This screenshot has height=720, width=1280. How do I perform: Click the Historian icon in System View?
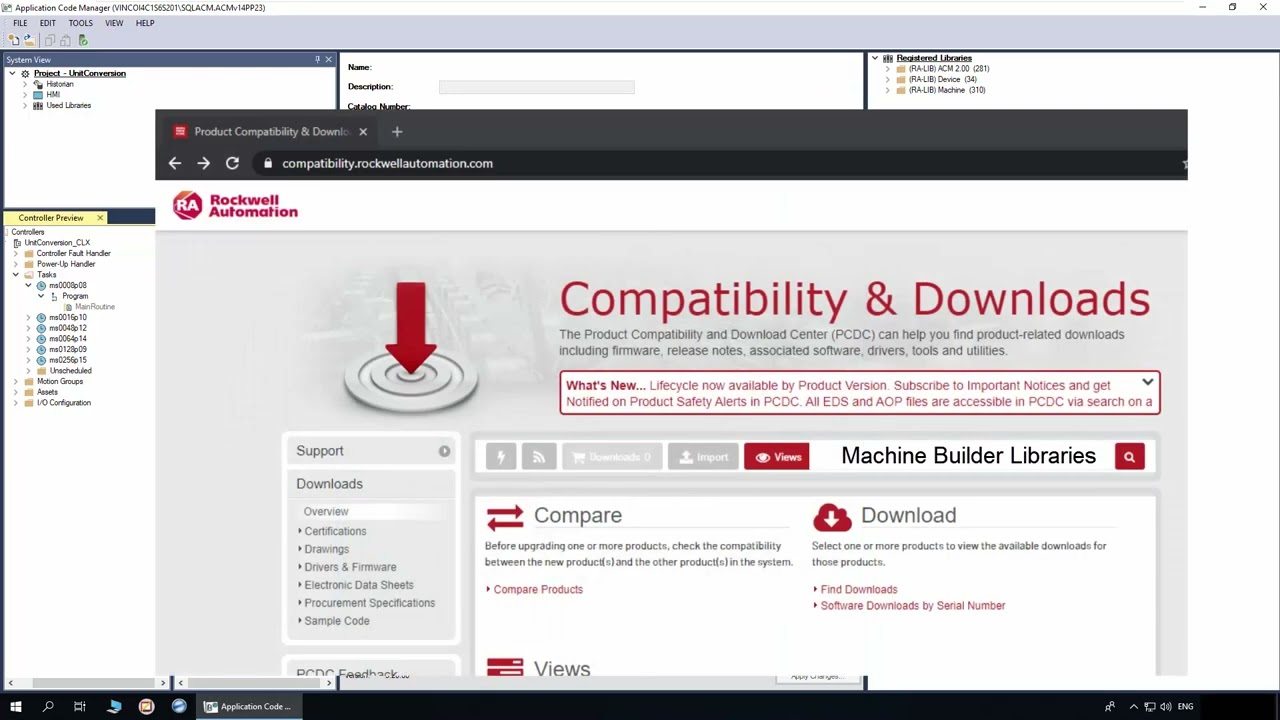[x=38, y=84]
